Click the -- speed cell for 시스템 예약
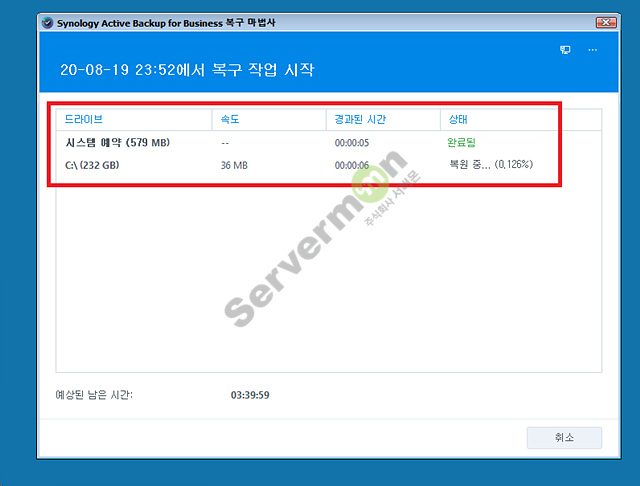The width and height of the screenshot is (640, 486). [225, 143]
